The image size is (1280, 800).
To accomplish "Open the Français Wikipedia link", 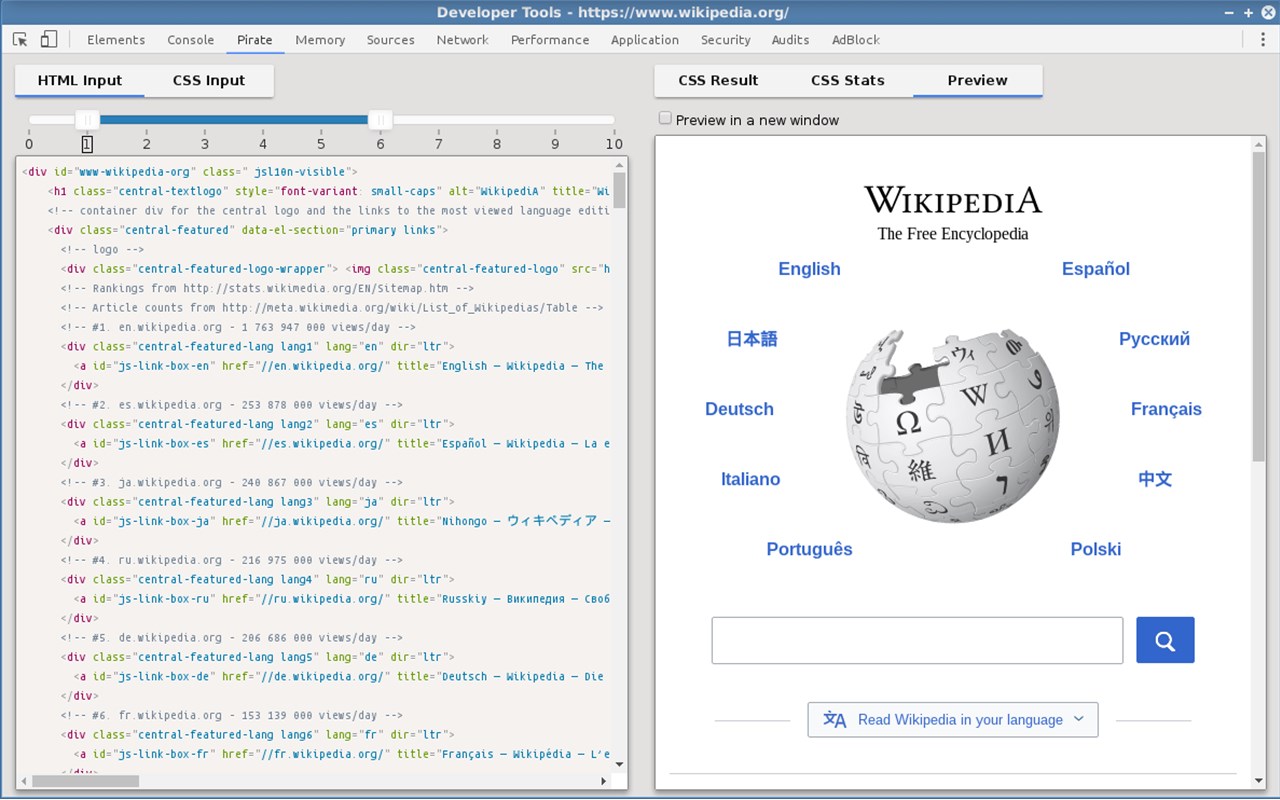I will [x=1167, y=409].
